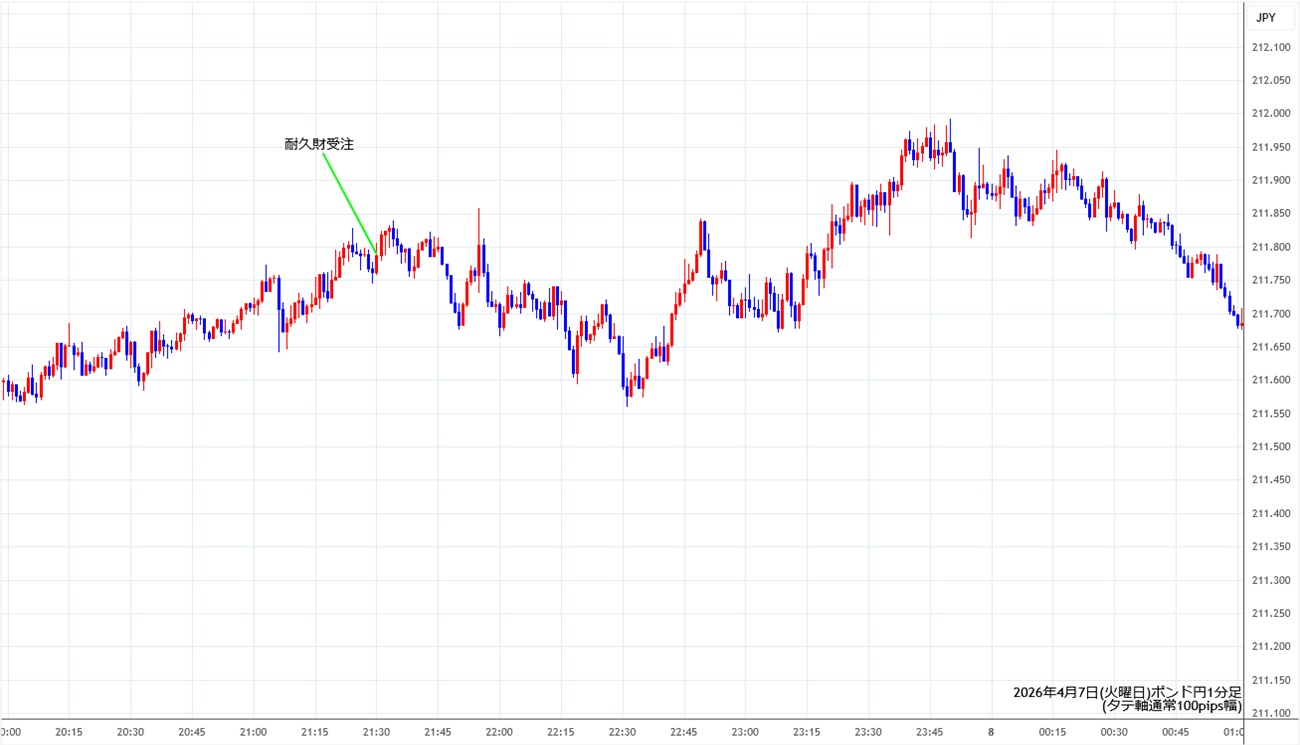Screen dimensions: 1300x745
Task: Select the ポンド円1分足 date caption text
Action: [x=1127, y=692]
